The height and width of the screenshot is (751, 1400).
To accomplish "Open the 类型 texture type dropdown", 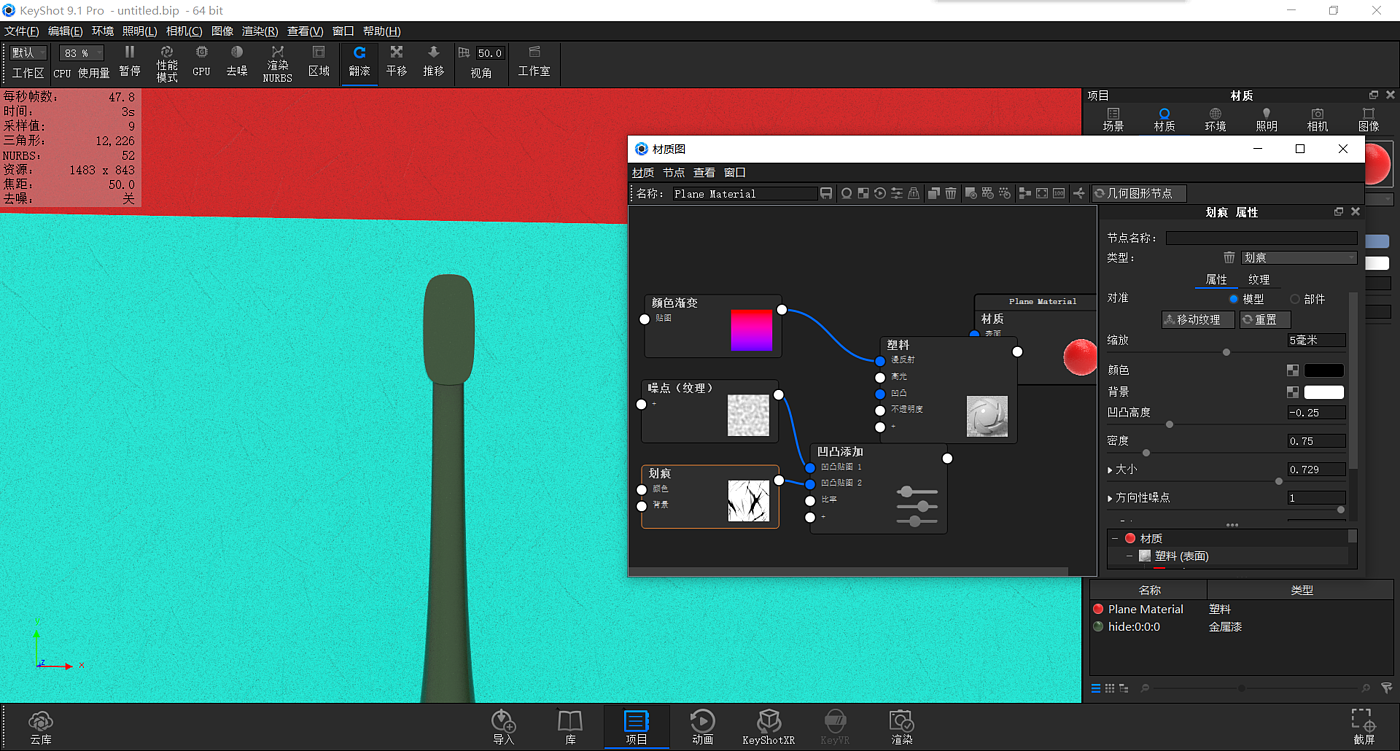I will click(1299, 258).
